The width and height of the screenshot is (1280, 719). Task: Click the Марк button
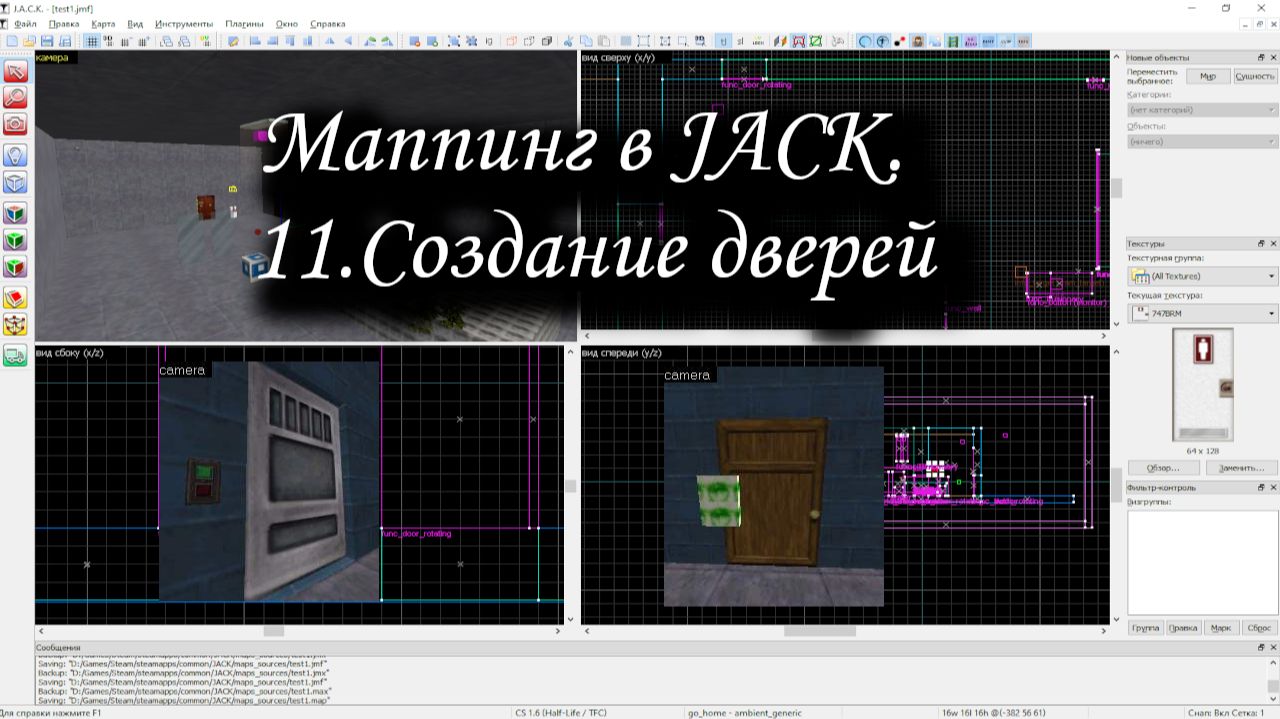tap(1220, 628)
